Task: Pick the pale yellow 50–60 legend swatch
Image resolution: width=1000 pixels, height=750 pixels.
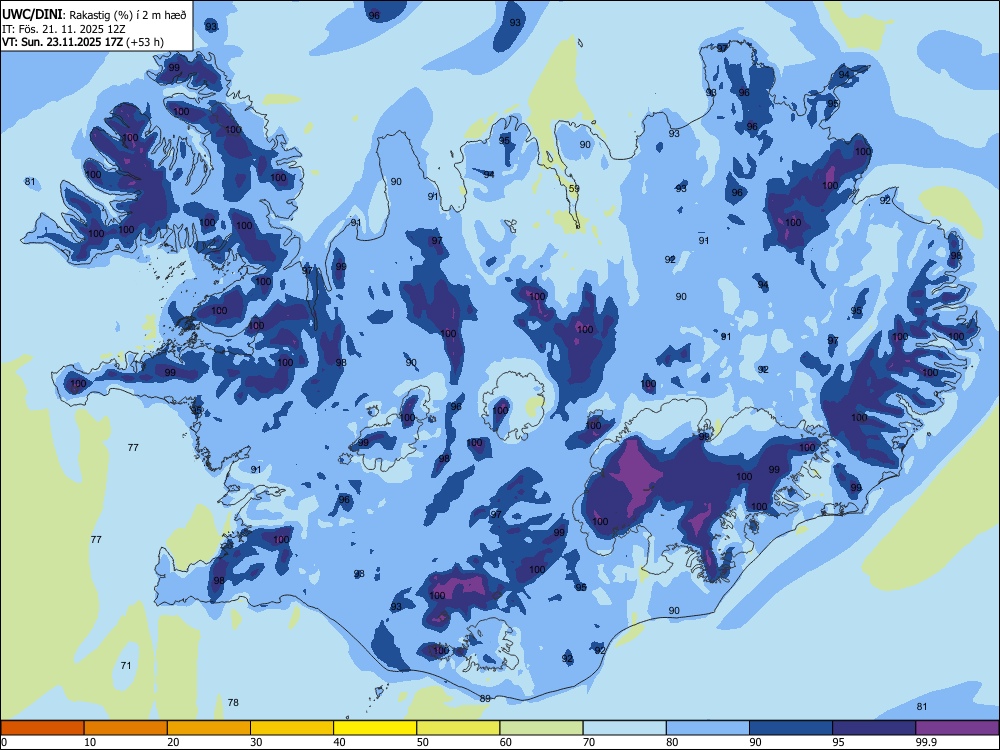Action: tap(459, 728)
